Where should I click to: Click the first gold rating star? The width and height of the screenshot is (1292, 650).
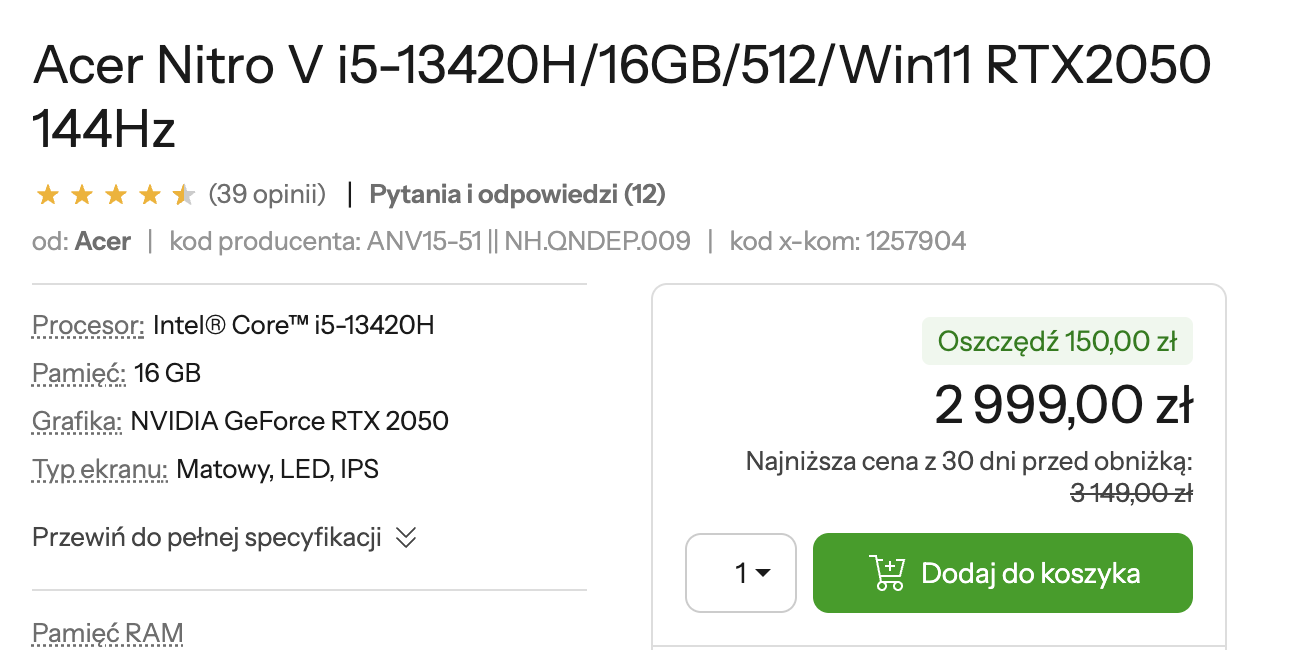tap(47, 194)
